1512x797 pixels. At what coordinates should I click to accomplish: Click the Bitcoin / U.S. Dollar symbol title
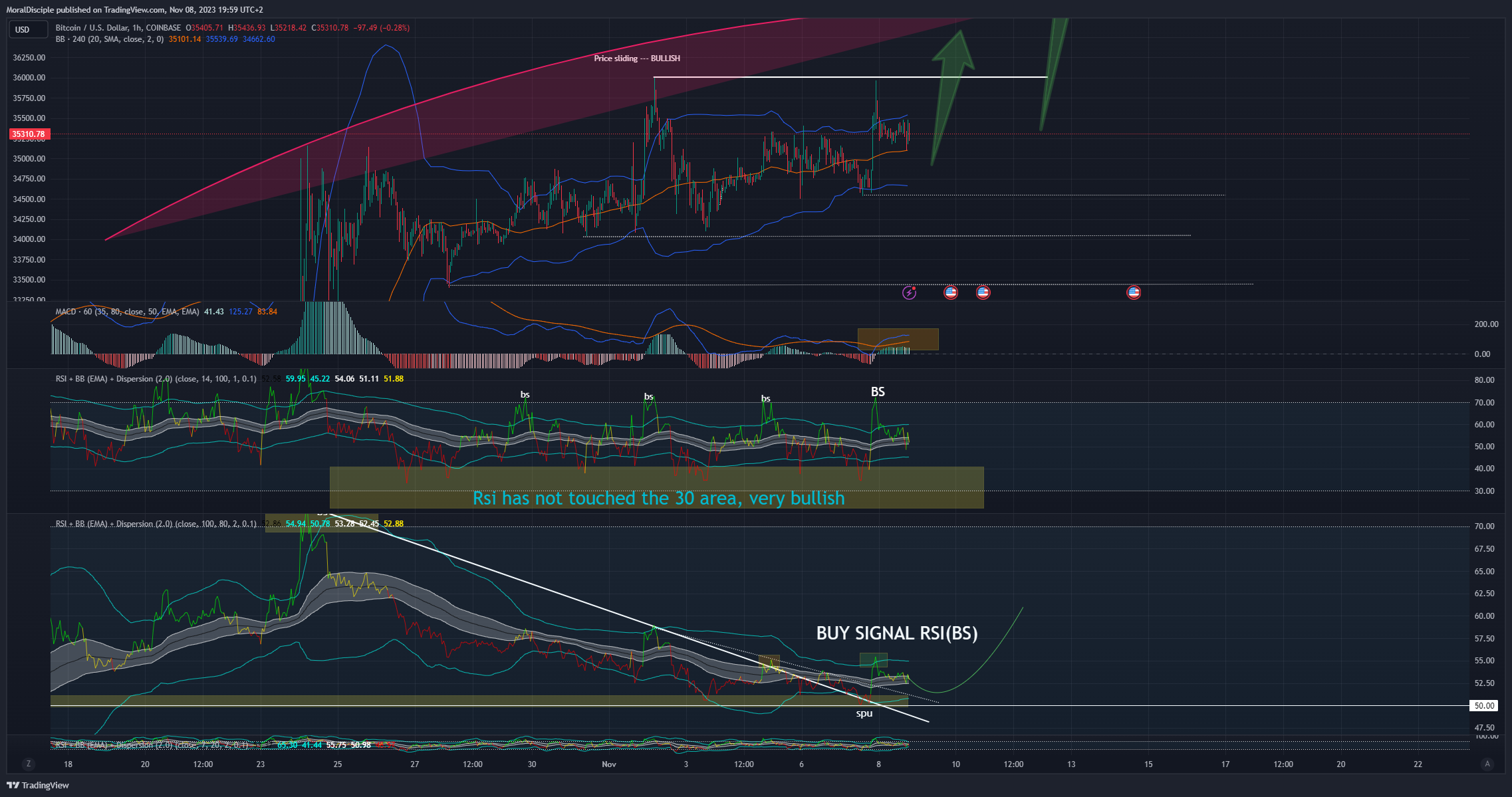click(118, 28)
